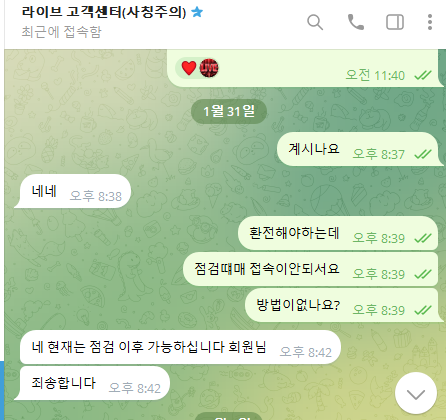The height and width of the screenshot is (420, 446).
Task: Click read checkmarks on the 11:40 message
Action: pyautogui.click(x=423, y=76)
